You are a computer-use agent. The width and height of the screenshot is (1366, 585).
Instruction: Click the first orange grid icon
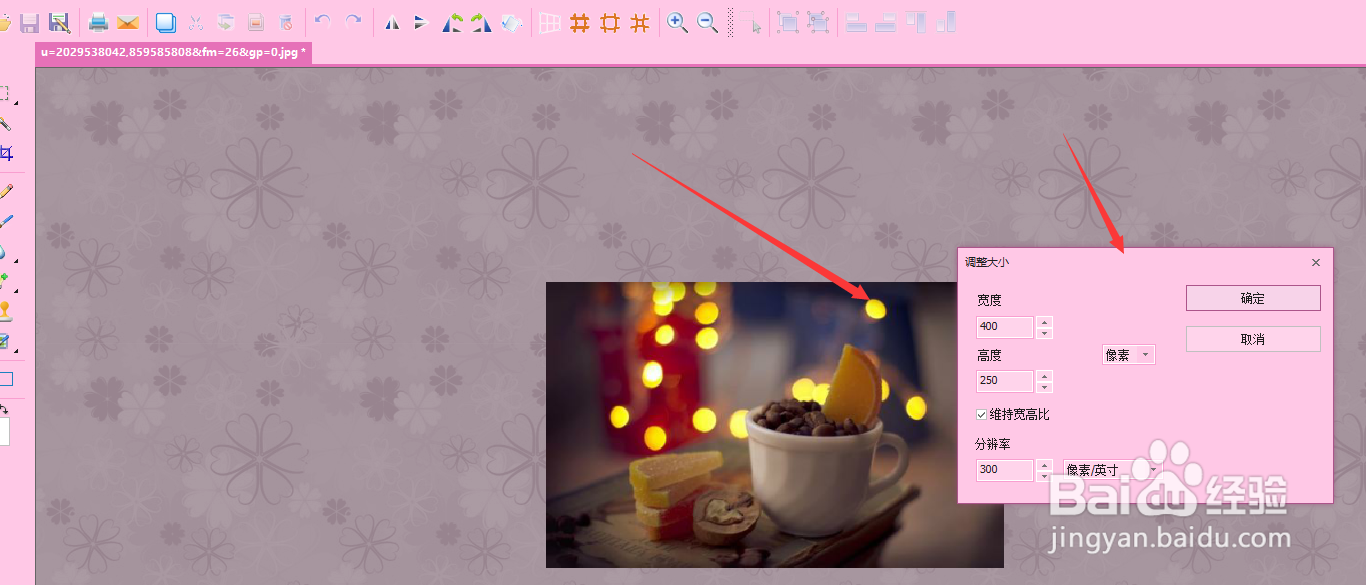point(579,22)
